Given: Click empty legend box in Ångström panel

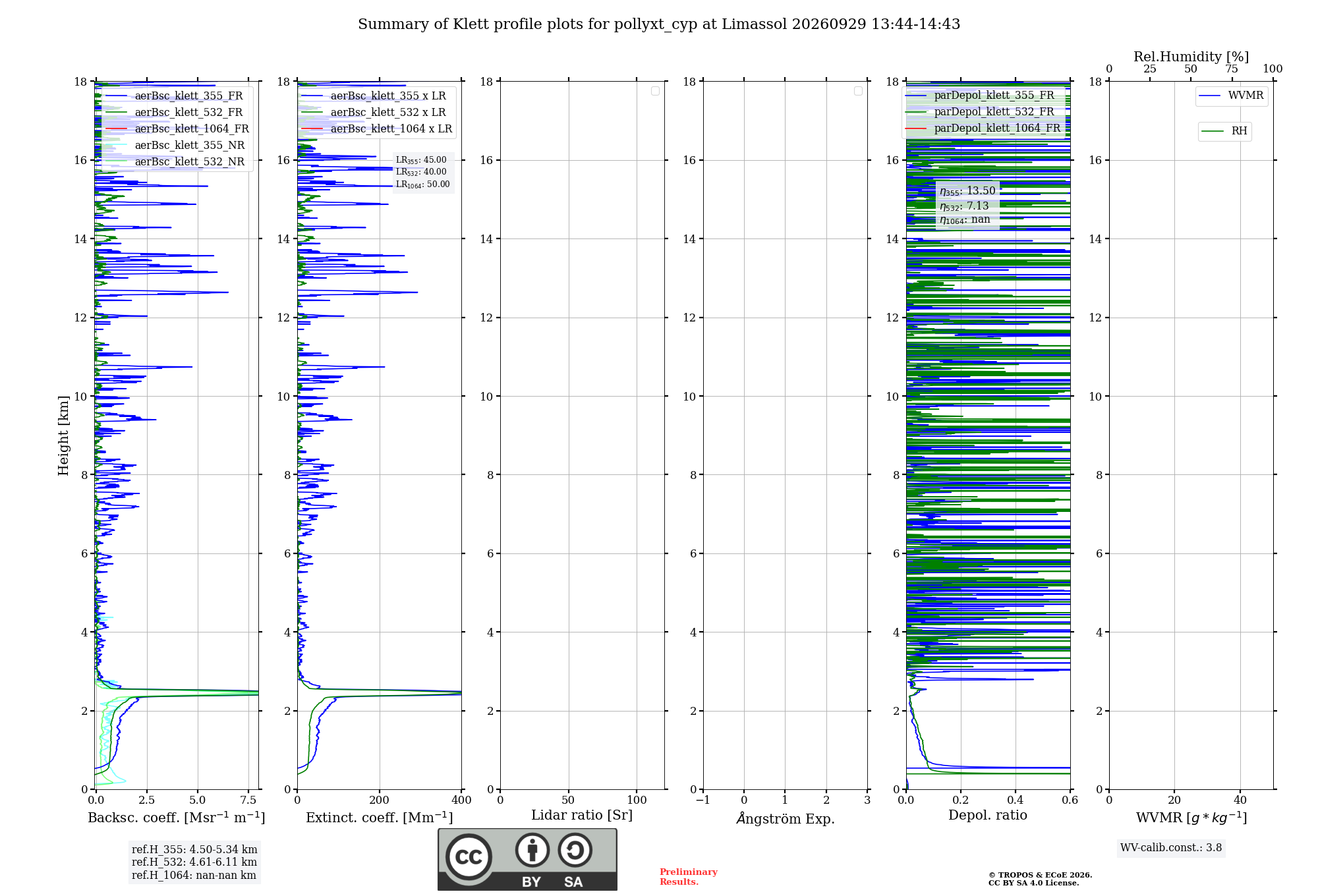Looking at the screenshot, I should (x=858, y=91).
